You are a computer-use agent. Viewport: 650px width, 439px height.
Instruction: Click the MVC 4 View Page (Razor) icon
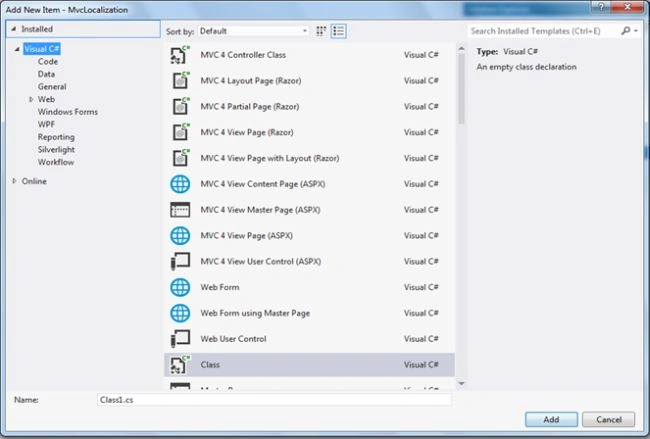(180, 132)
